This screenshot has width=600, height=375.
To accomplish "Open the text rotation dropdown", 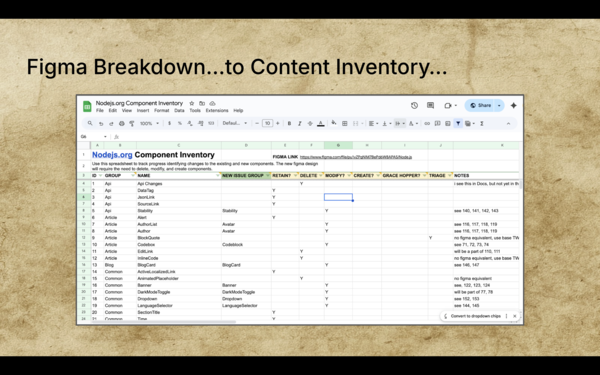I will pyautogui.click(x=413, y=124).
